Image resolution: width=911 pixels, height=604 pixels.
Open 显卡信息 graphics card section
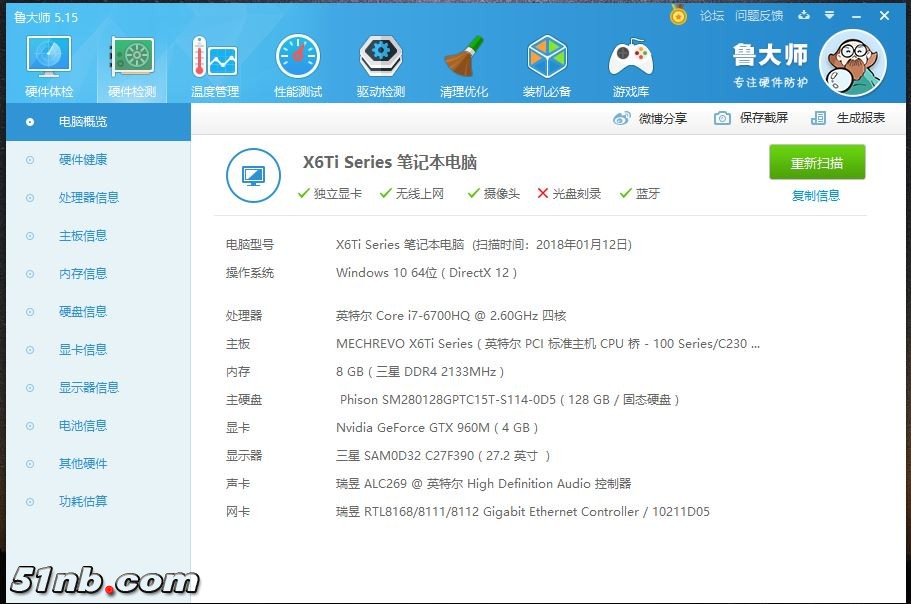(82, 350)
